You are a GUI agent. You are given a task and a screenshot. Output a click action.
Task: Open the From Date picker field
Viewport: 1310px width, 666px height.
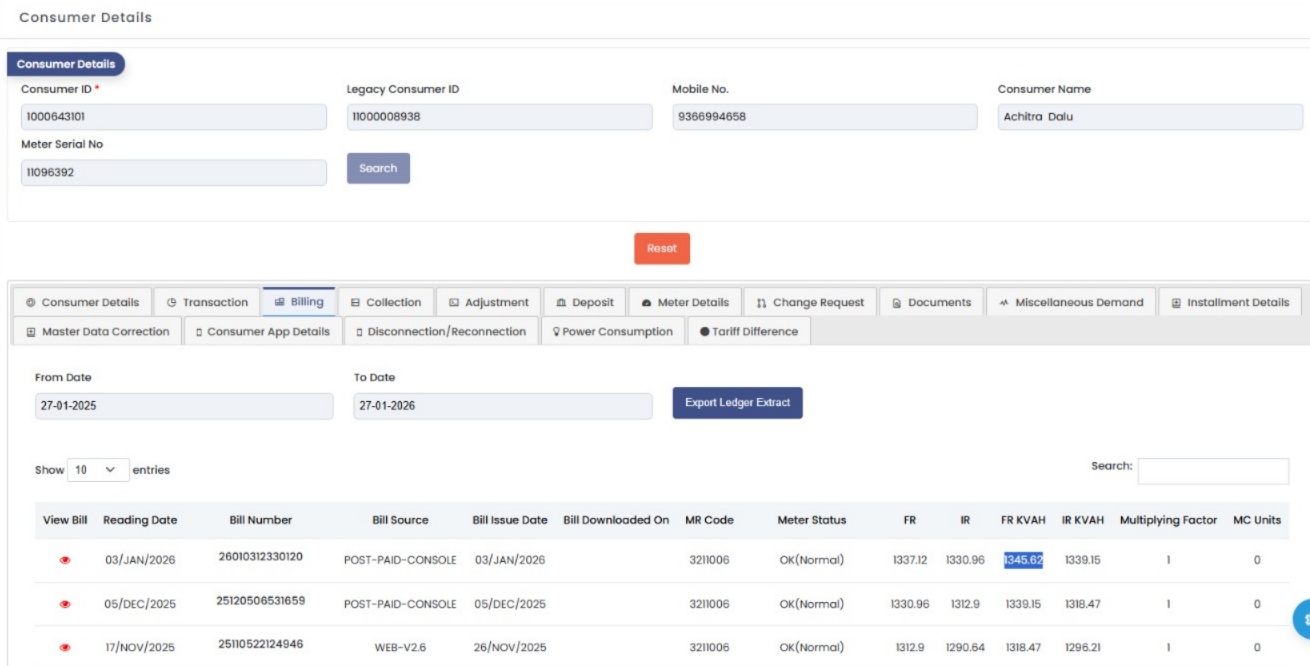[x=184, y=406]
